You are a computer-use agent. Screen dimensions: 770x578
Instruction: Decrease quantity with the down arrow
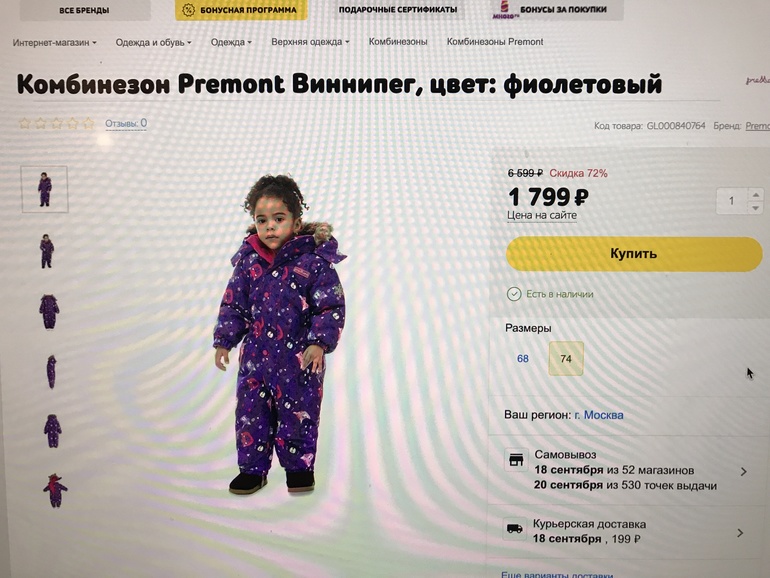755,208
